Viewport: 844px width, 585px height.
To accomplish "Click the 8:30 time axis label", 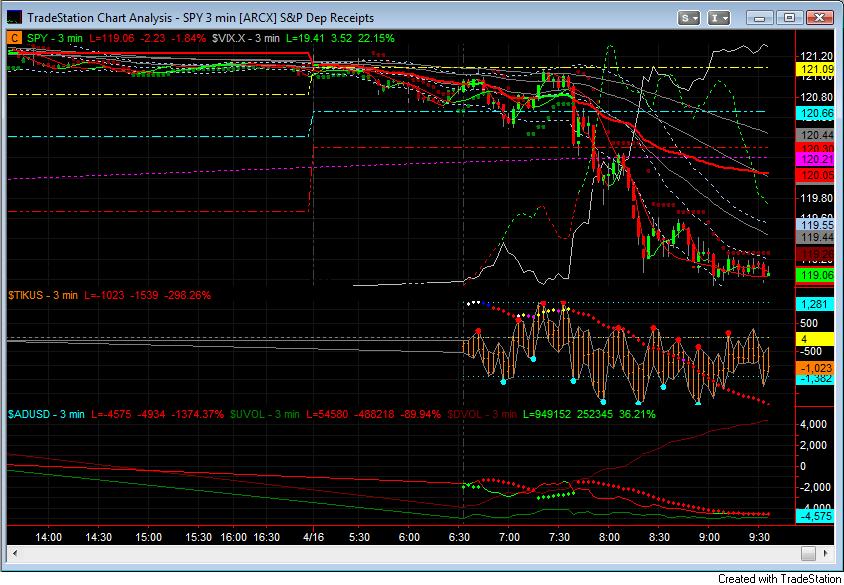I will 659,537.
